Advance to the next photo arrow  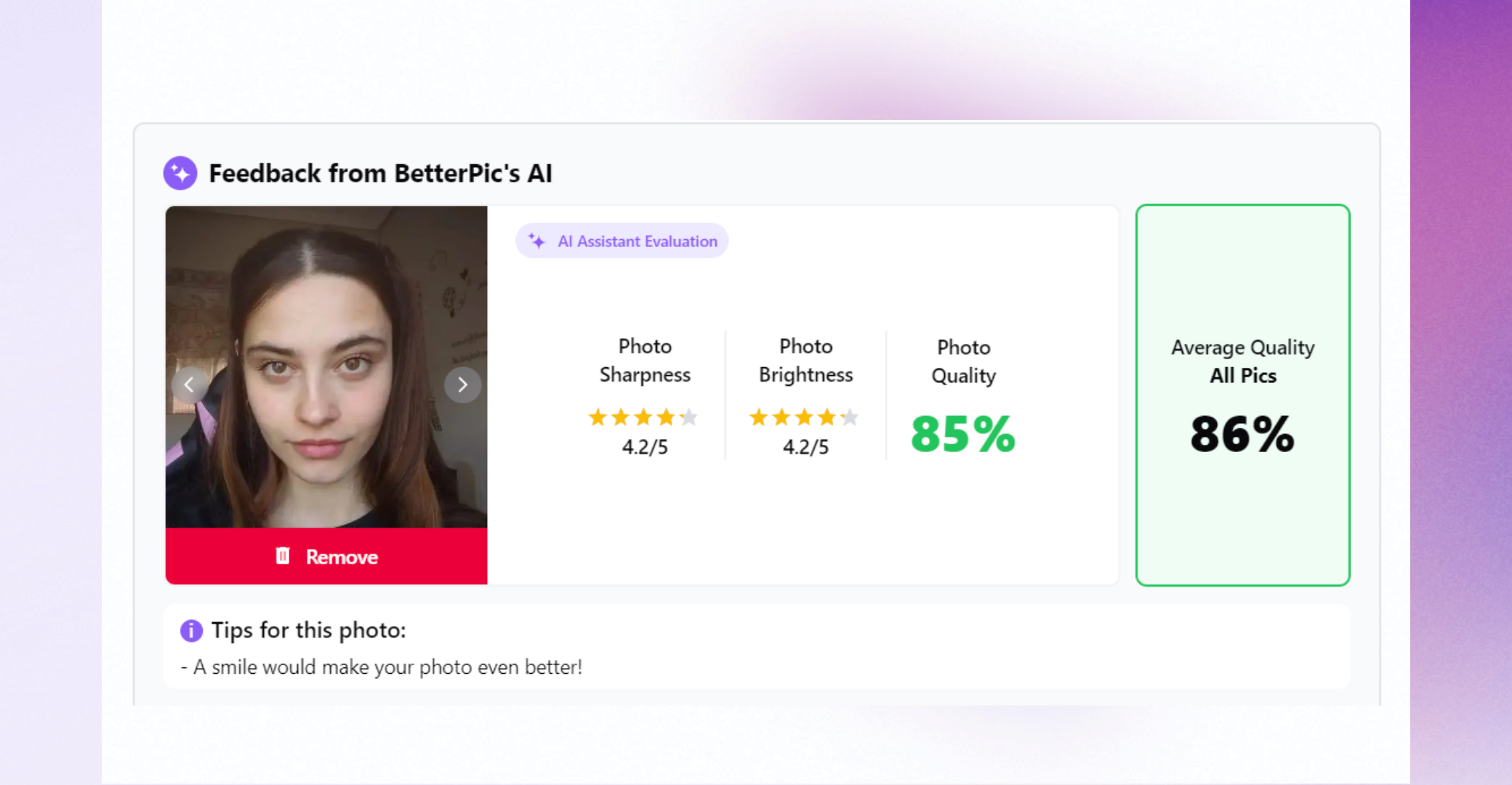click(x=462, y=385)
